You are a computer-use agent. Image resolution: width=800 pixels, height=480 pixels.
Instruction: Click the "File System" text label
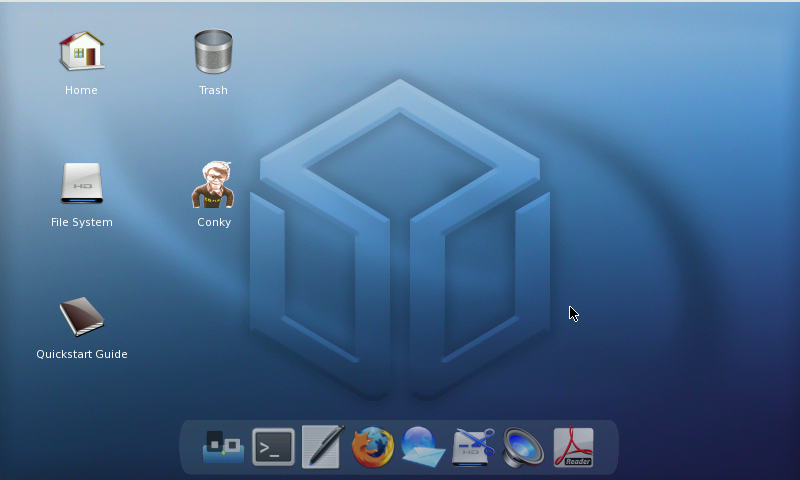81,222
